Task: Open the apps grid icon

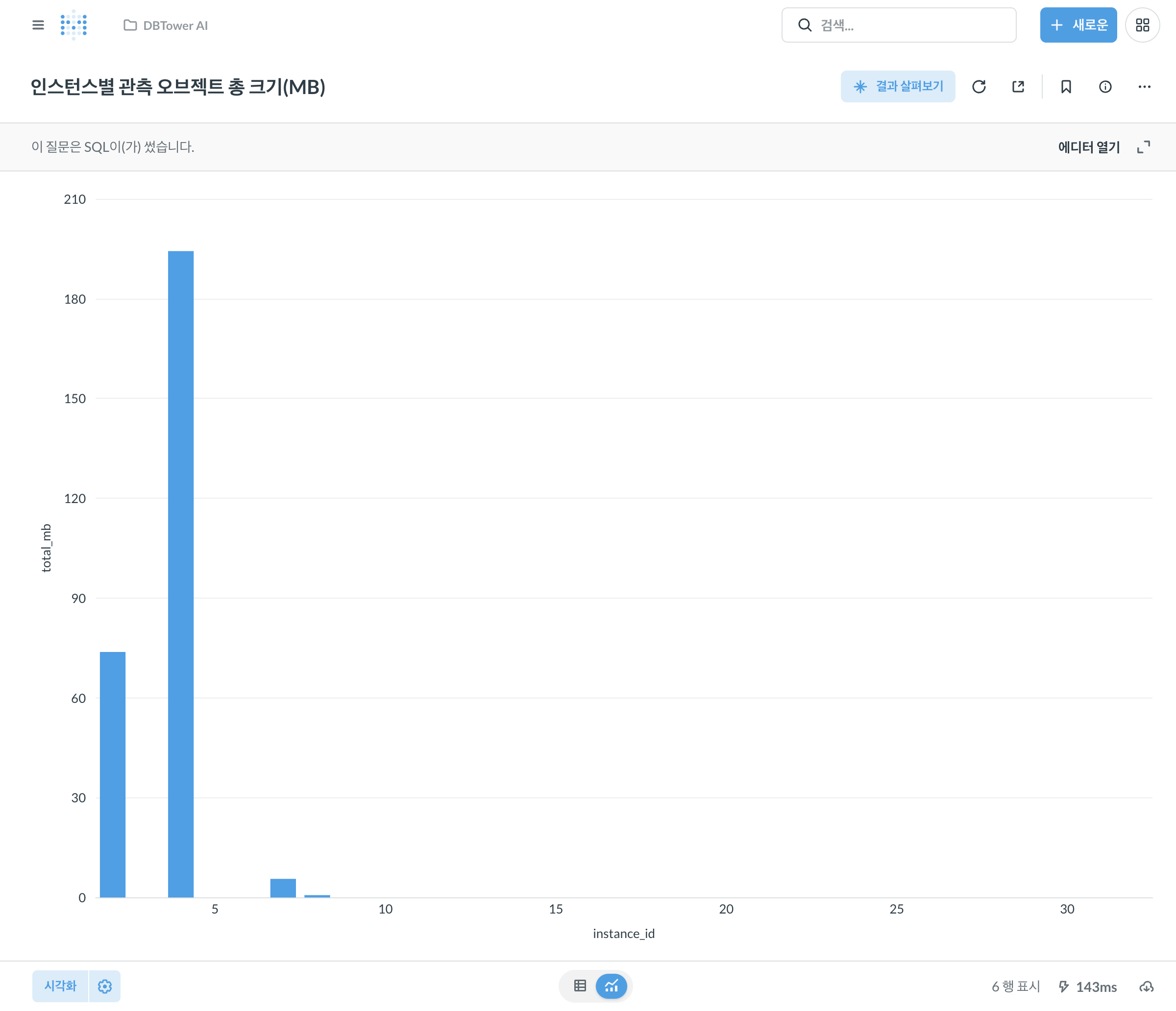Action: pyautogui.click(x=1142, y=25)
